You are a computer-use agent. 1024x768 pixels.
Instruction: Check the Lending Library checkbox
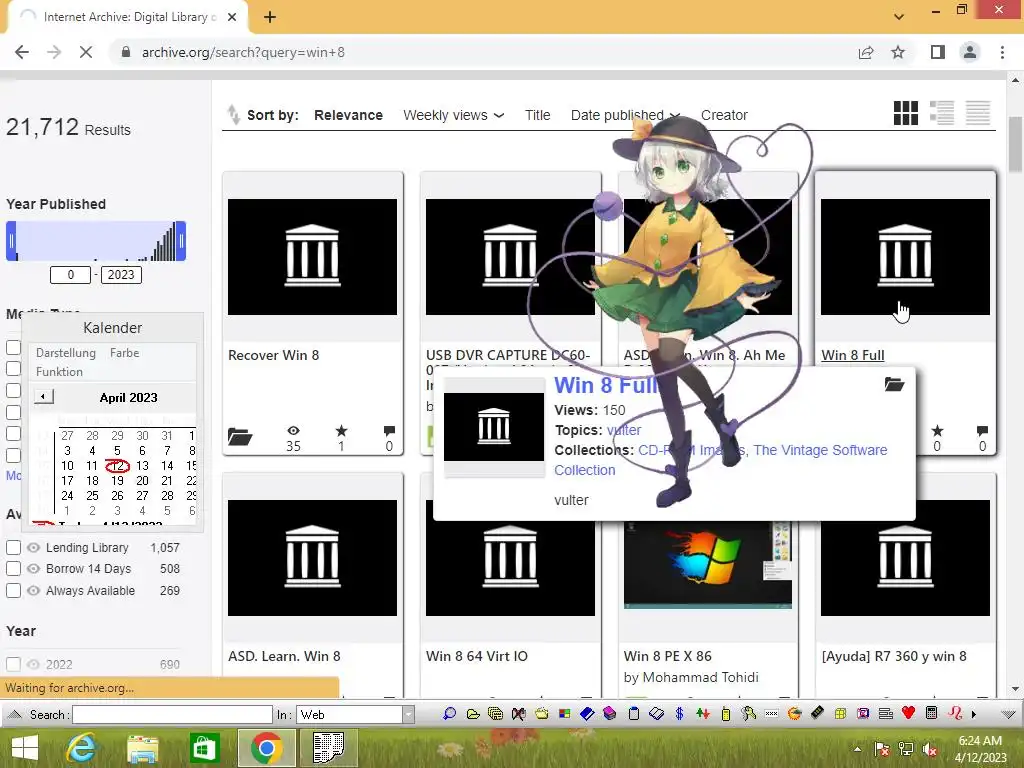tap(13, 547)
